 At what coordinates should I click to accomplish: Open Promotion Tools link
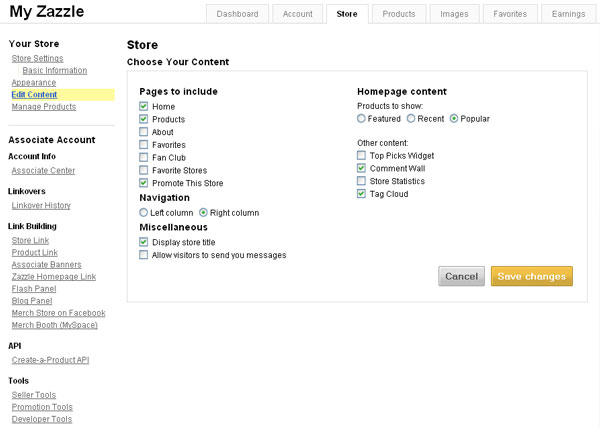[x=42, y=407]
